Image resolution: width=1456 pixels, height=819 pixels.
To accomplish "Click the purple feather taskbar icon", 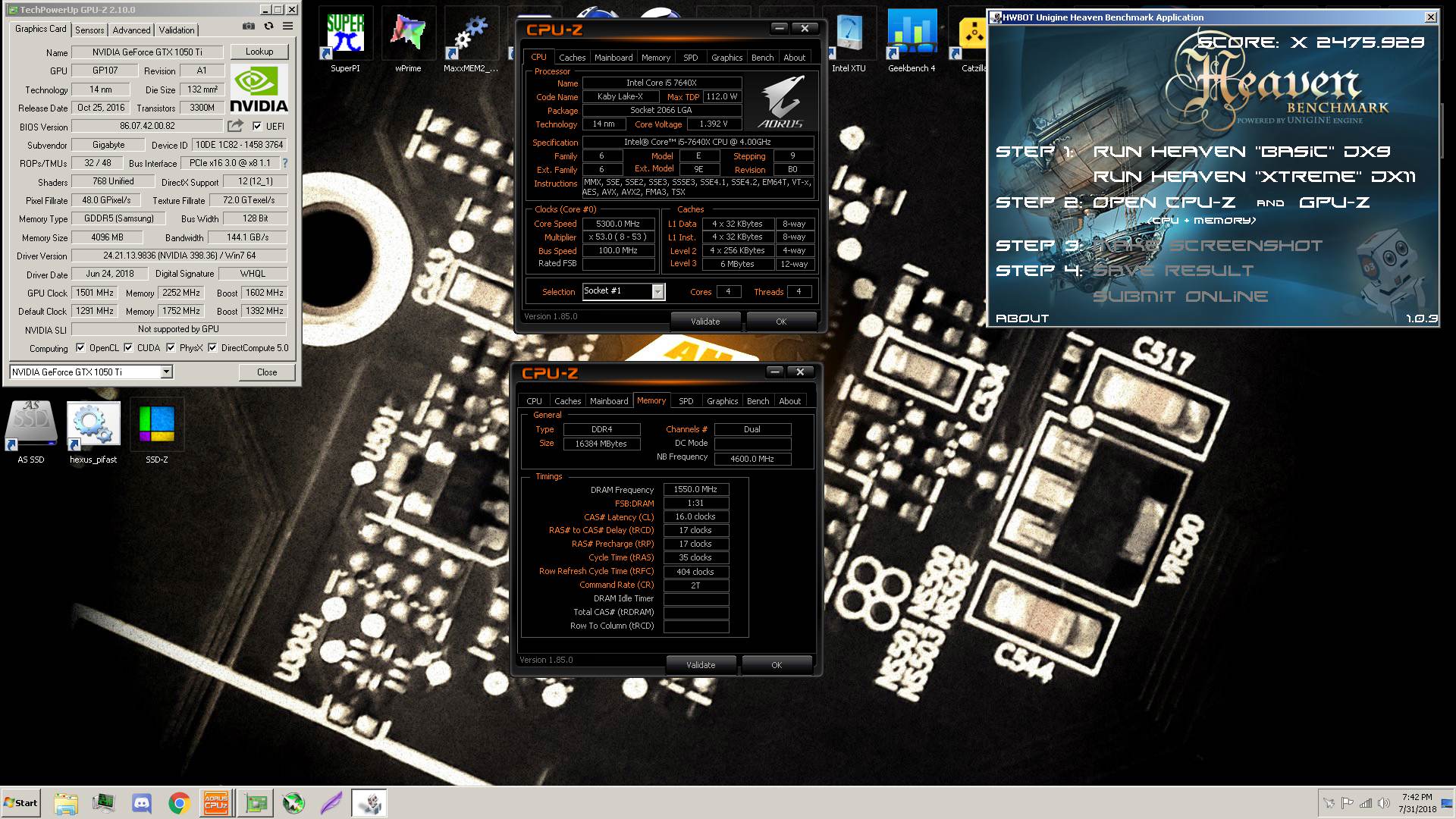I will pos(331,803).
